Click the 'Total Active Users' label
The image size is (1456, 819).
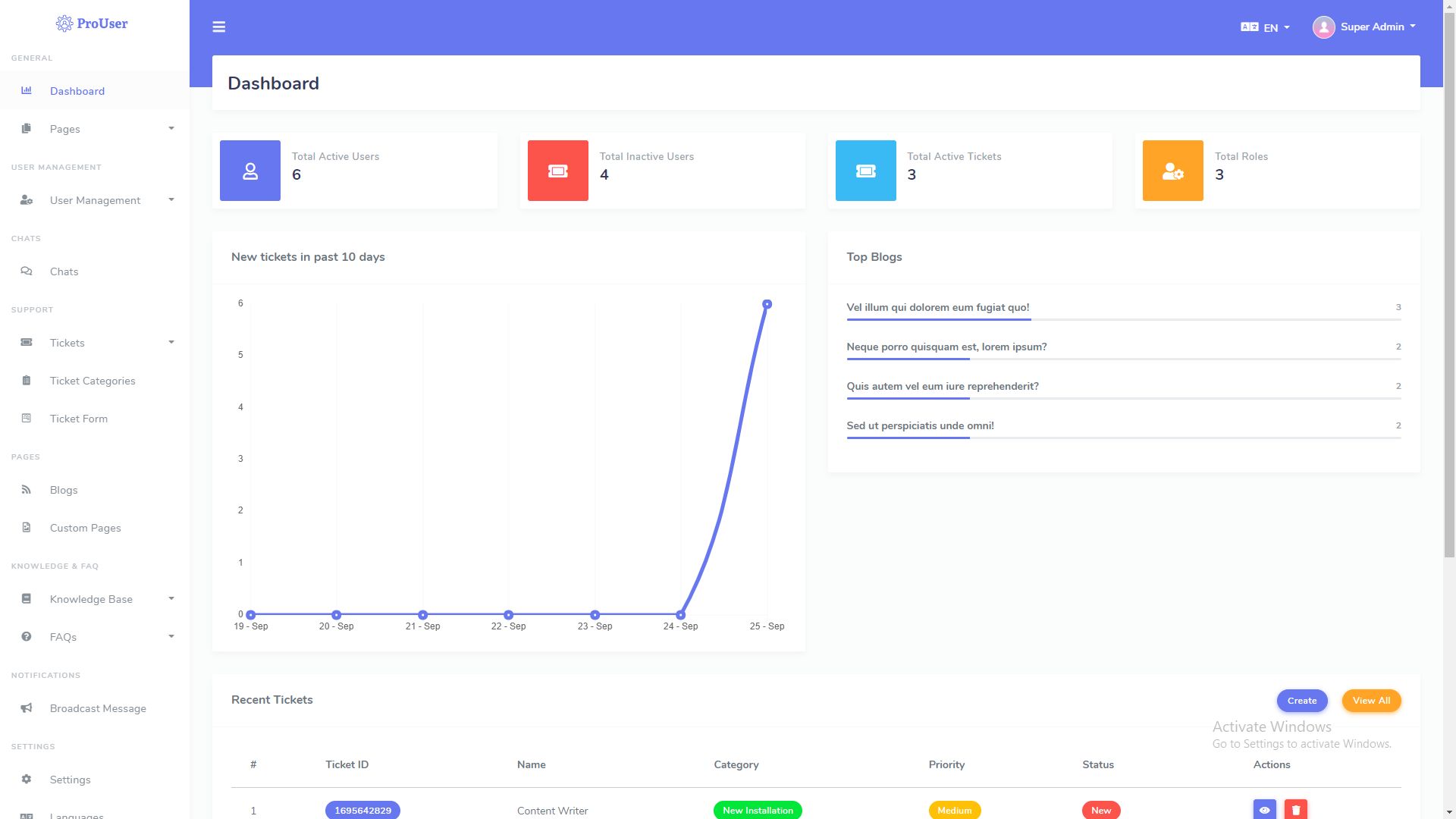(336, 156)
